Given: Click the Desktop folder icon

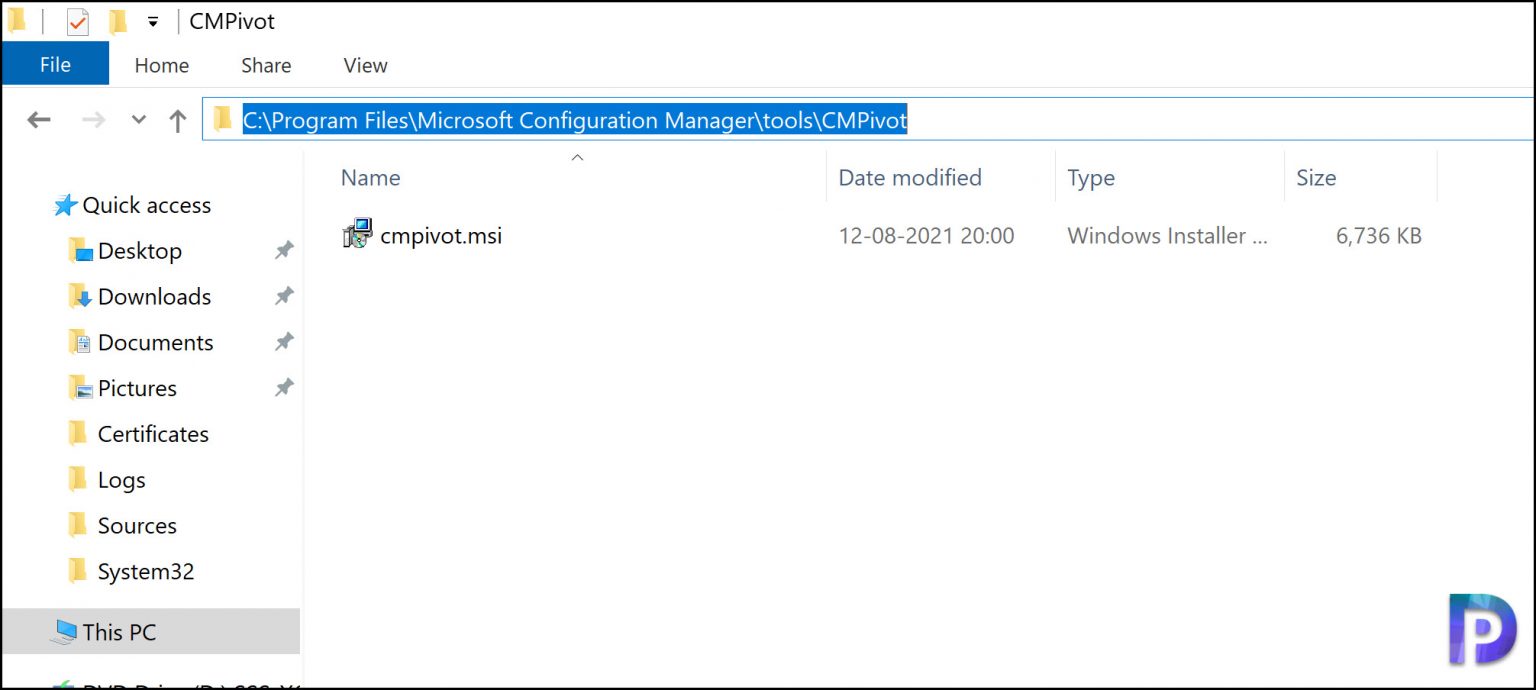Looking at the screenshot, I should tap(80, 250).
